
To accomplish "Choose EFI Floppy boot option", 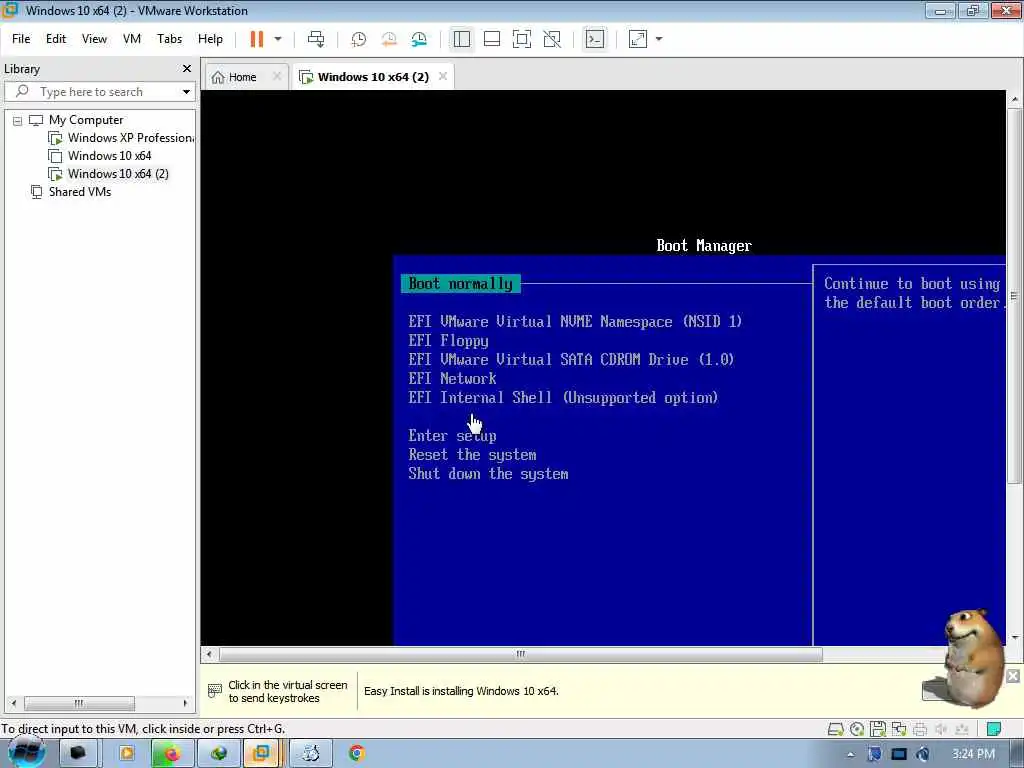I will (449, 340).
